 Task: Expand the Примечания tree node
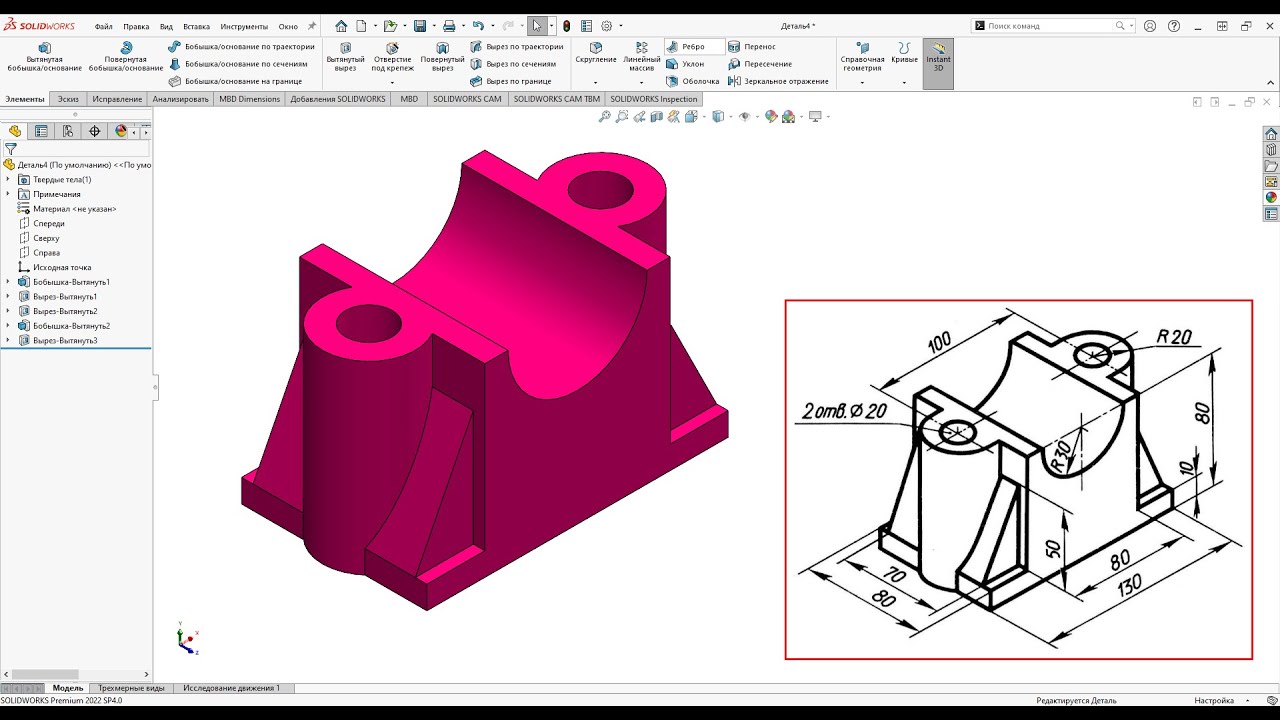click(8, 194)
